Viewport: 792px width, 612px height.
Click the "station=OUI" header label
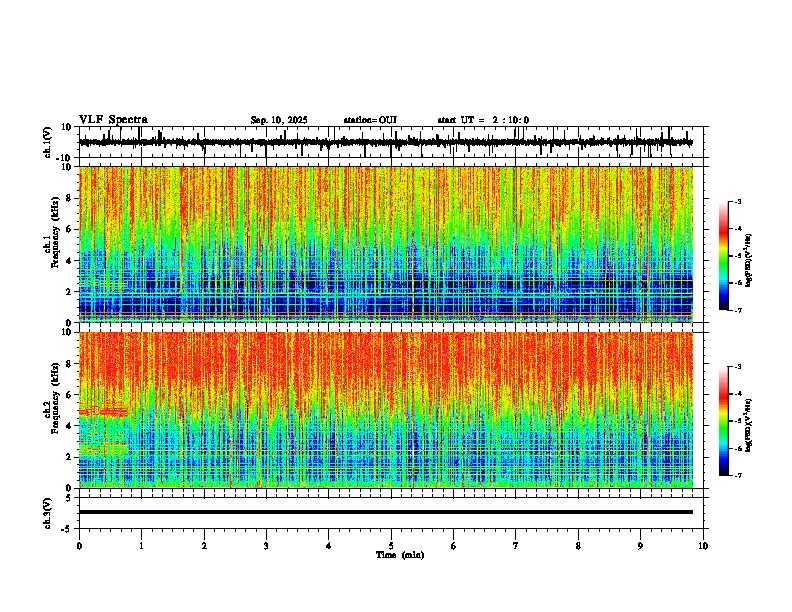[370, 120]
